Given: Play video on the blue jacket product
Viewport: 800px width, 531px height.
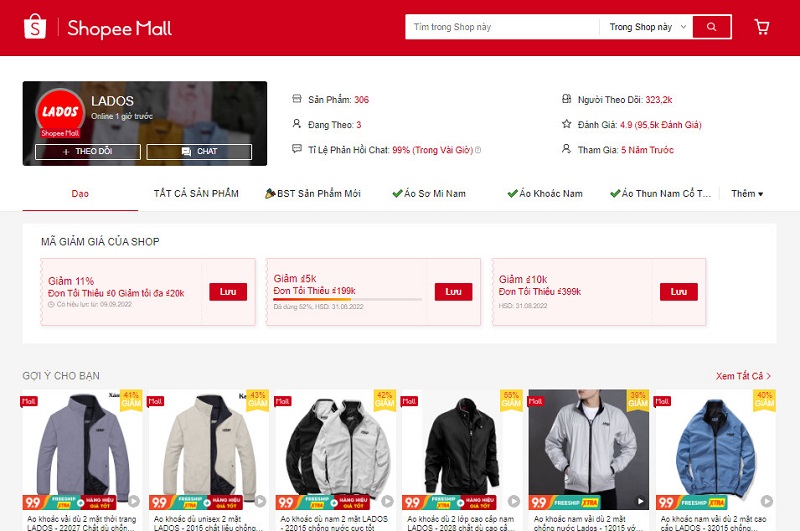Looking at the screenshot, I should (766, 501).
